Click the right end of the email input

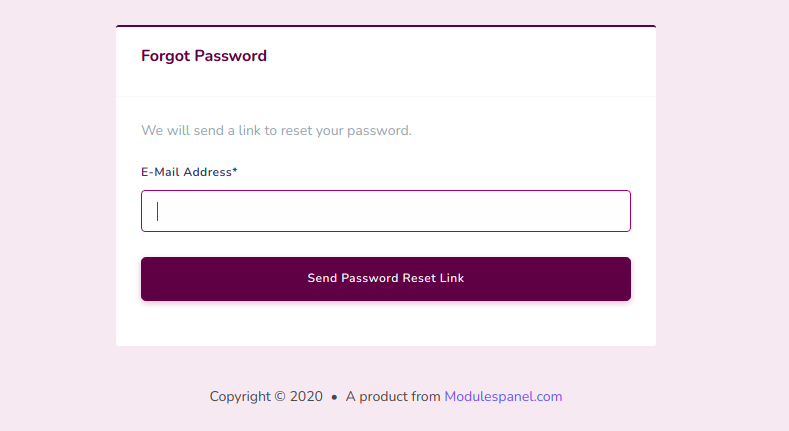point(615,211)
